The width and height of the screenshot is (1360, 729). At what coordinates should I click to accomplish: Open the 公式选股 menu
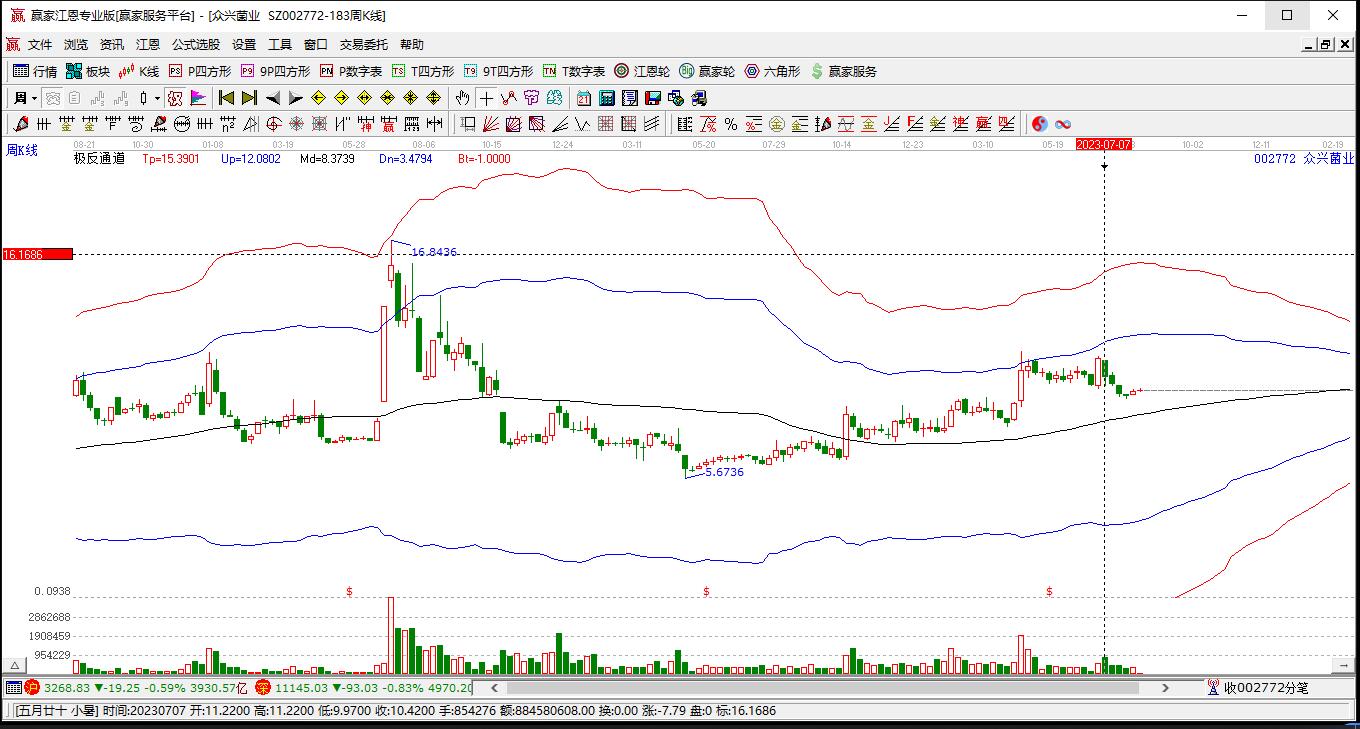pos(196,45)
